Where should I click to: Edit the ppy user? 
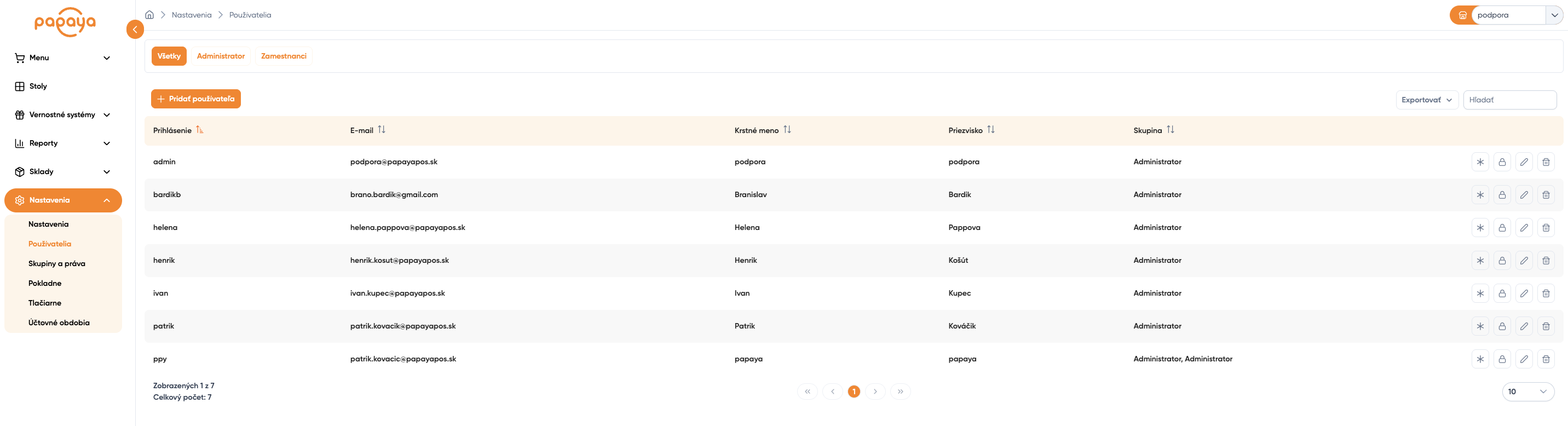click(x=1524, y=359)
